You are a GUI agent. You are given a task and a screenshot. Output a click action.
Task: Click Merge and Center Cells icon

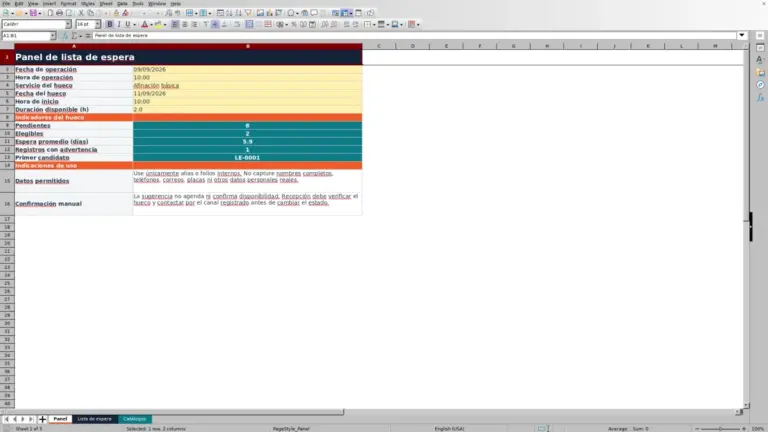249,24
